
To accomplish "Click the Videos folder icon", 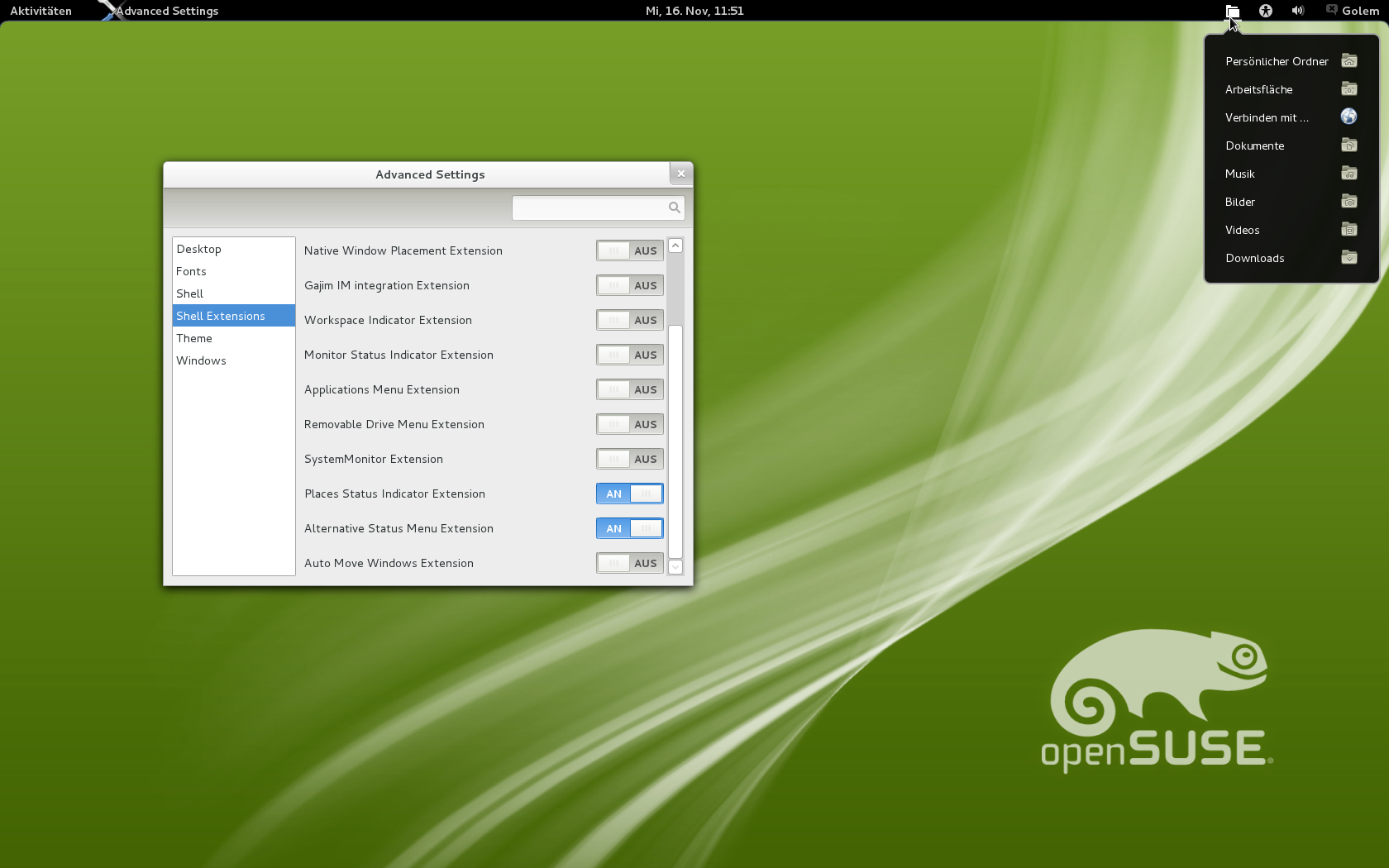I will point(1349,229).
